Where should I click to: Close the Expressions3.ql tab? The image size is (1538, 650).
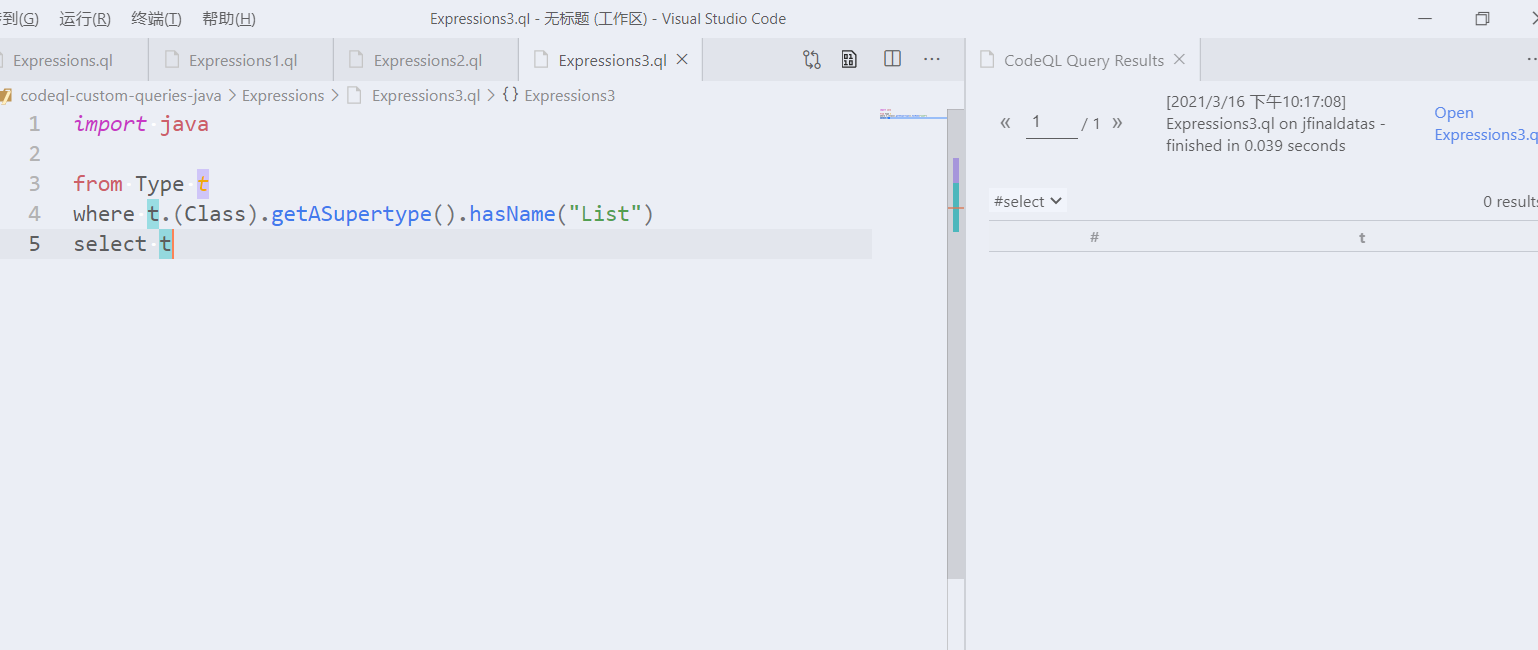click(683, 59)
